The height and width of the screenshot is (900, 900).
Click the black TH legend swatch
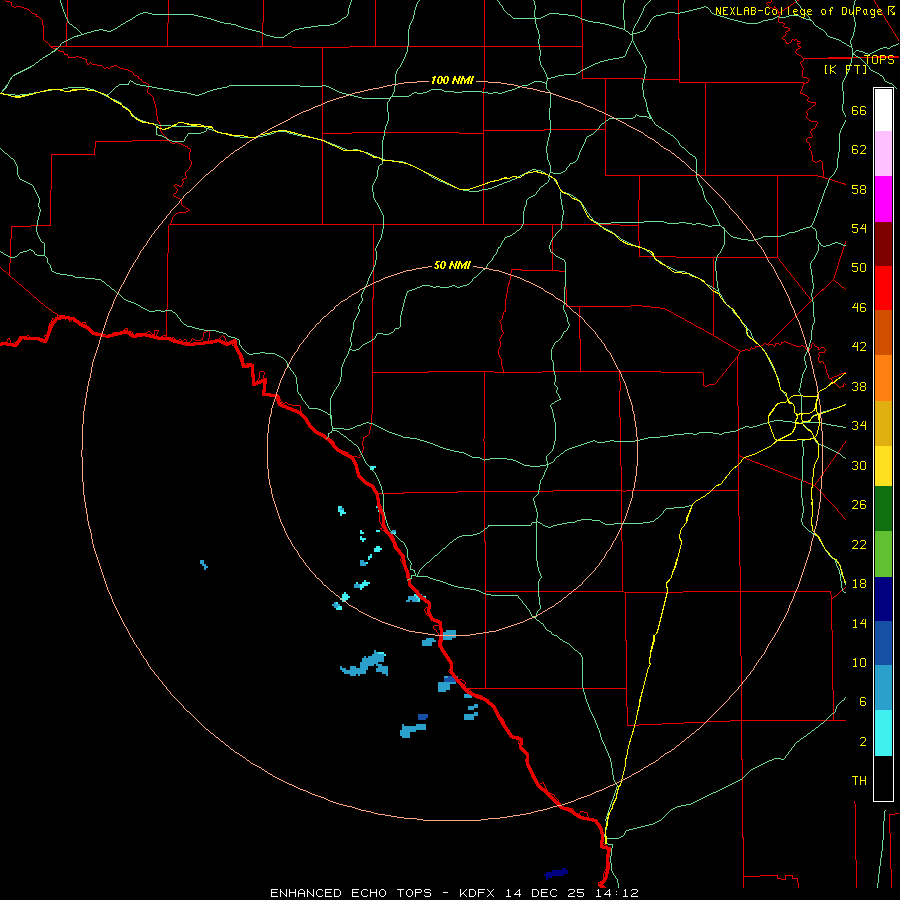coord(883,778)
